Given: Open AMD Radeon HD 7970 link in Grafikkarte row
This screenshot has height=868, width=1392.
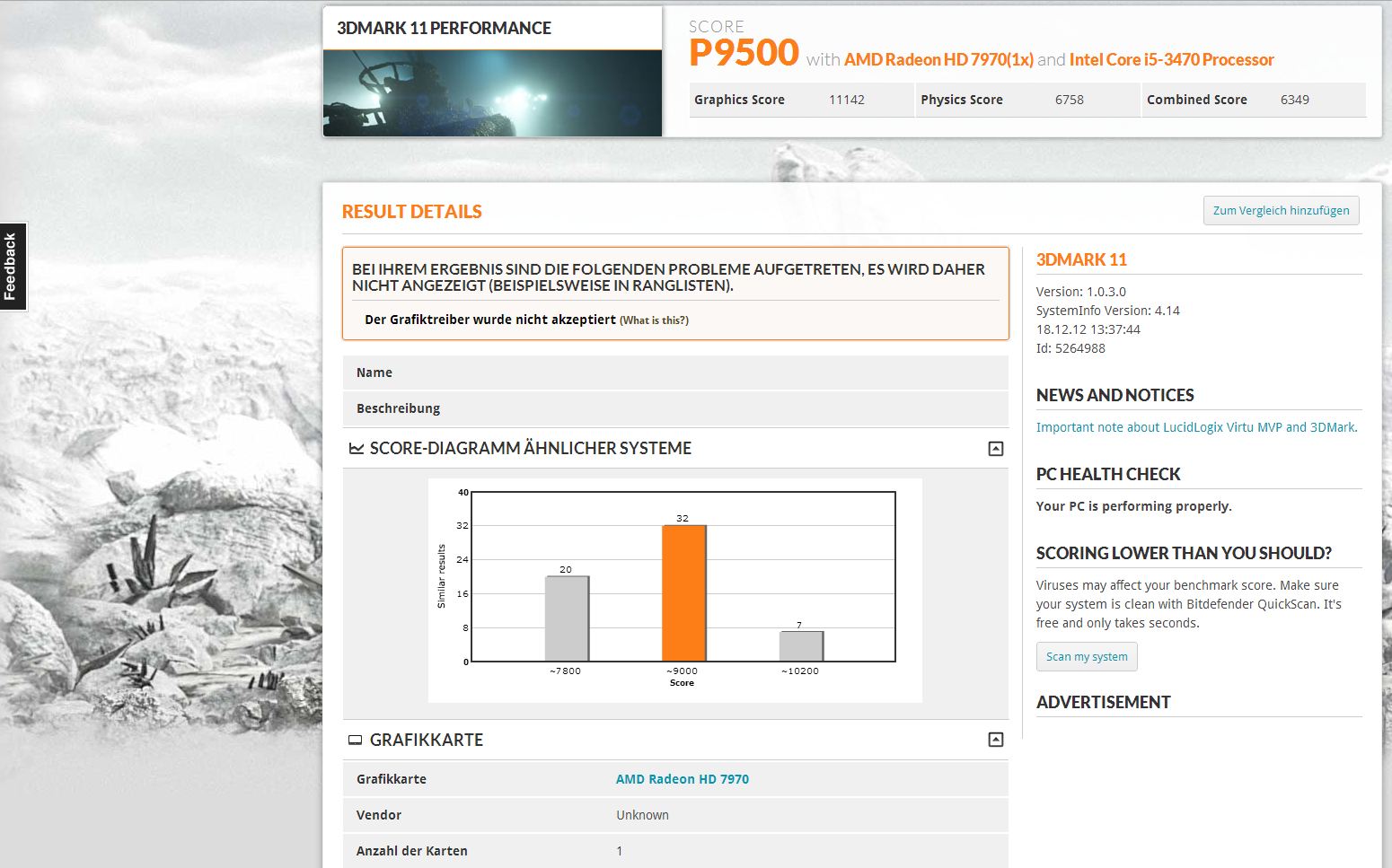Looking at the screenshot, I should click(x=683, y=779).
